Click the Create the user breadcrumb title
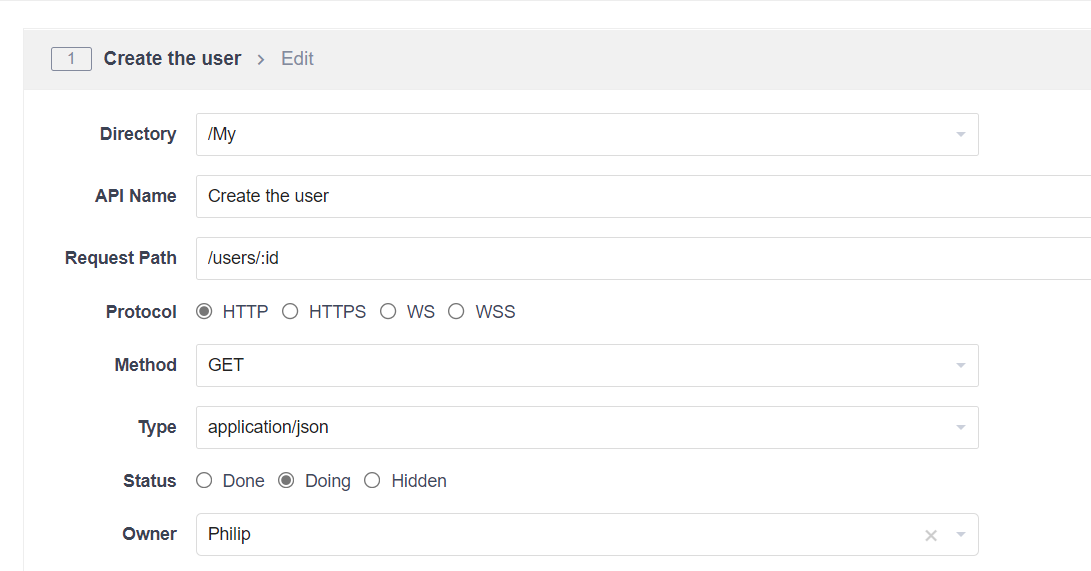 point(172,59)
